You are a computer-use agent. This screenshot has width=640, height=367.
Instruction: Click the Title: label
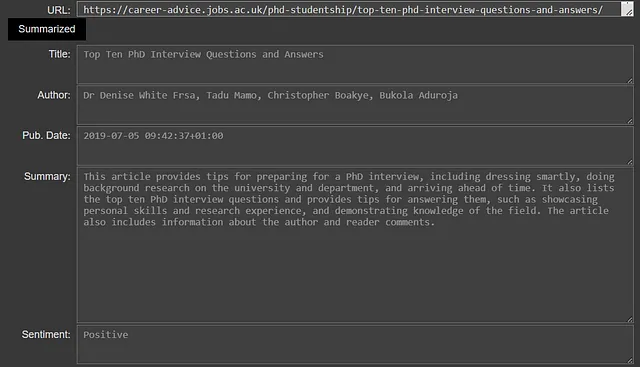point(60,54)
